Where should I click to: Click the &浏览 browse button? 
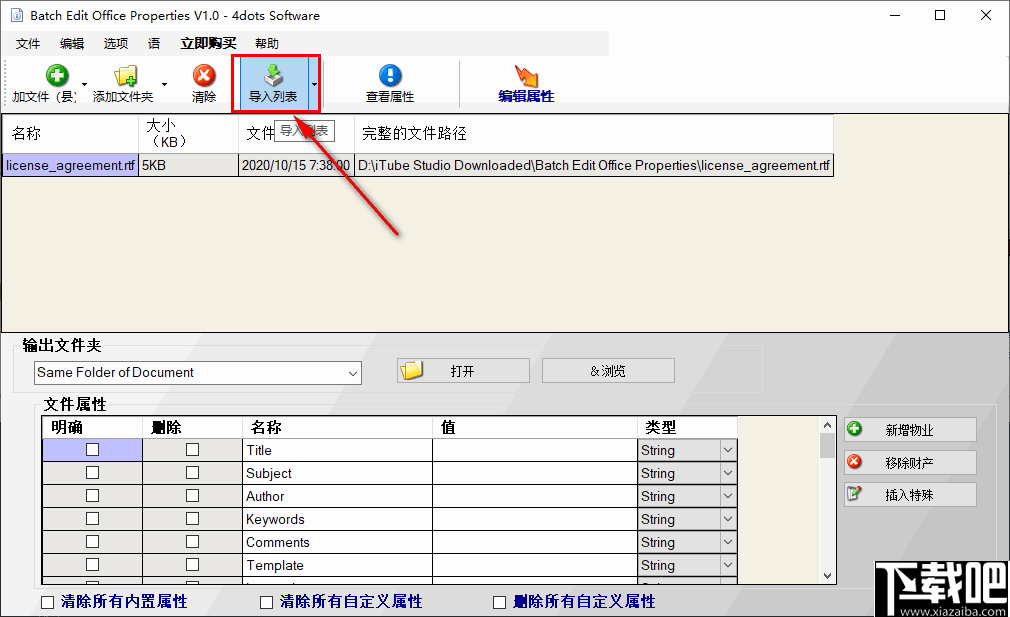pyautogui.click(x=607, y=369)
